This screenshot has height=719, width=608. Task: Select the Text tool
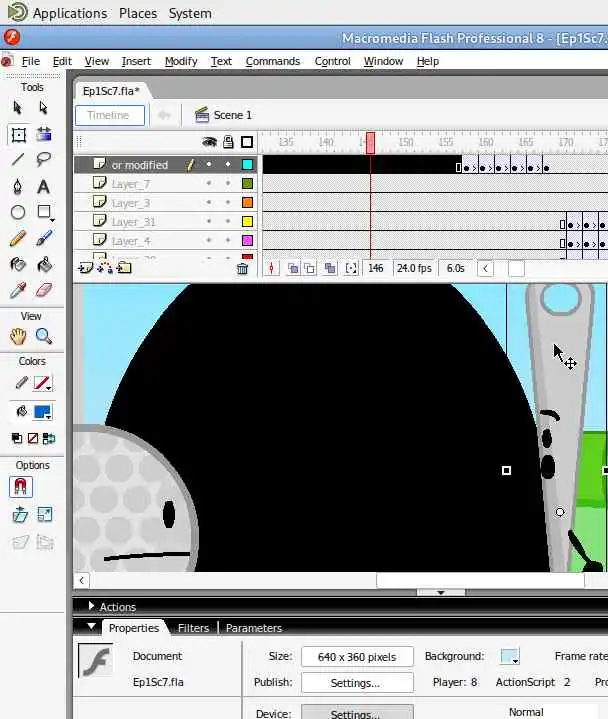[x=44, y=187]
